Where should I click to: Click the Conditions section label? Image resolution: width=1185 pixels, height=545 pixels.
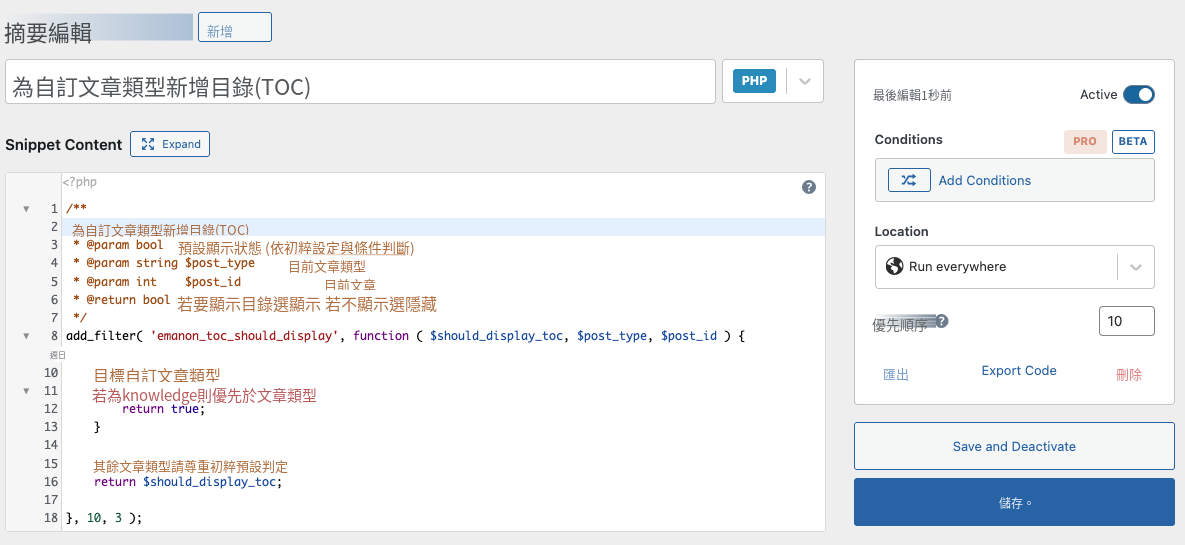[908, 139]
